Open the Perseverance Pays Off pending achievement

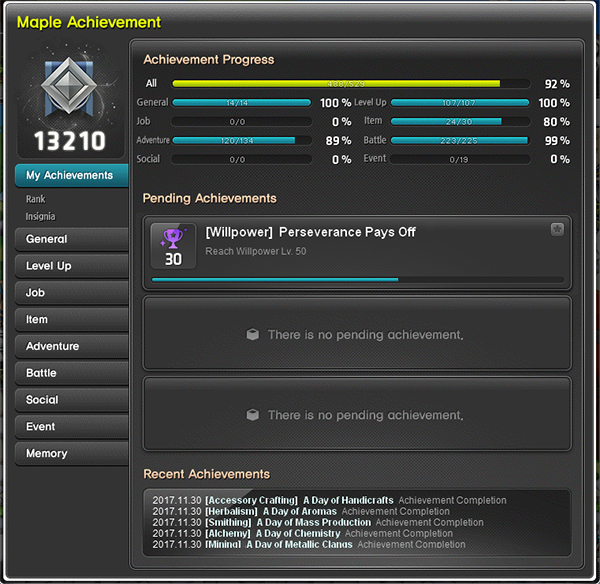[x=357, y=253]
